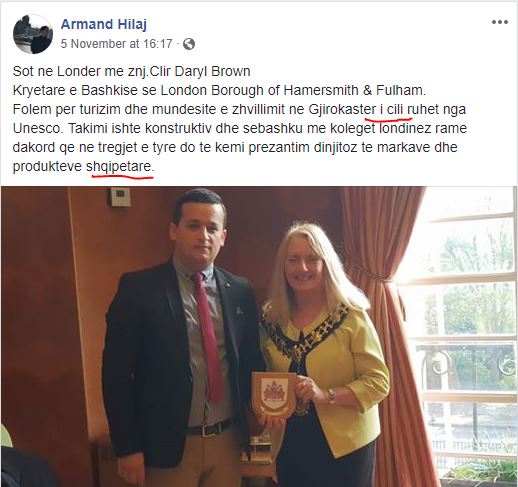The width and height of the screenshot is (518, 487).
Task: Open the attached post photo
Action: (259, 336)
